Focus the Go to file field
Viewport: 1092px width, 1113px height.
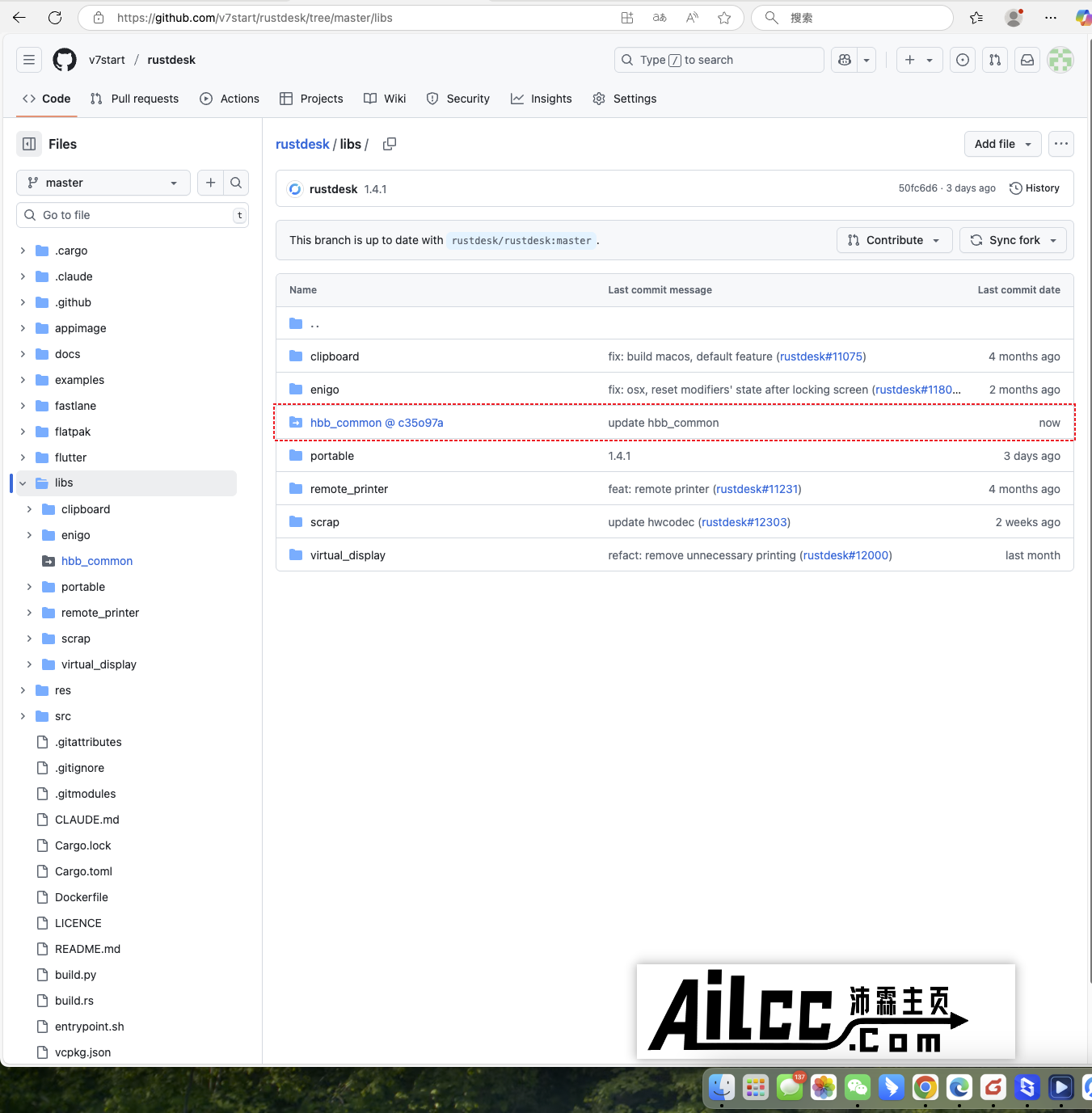coord(133,215)
